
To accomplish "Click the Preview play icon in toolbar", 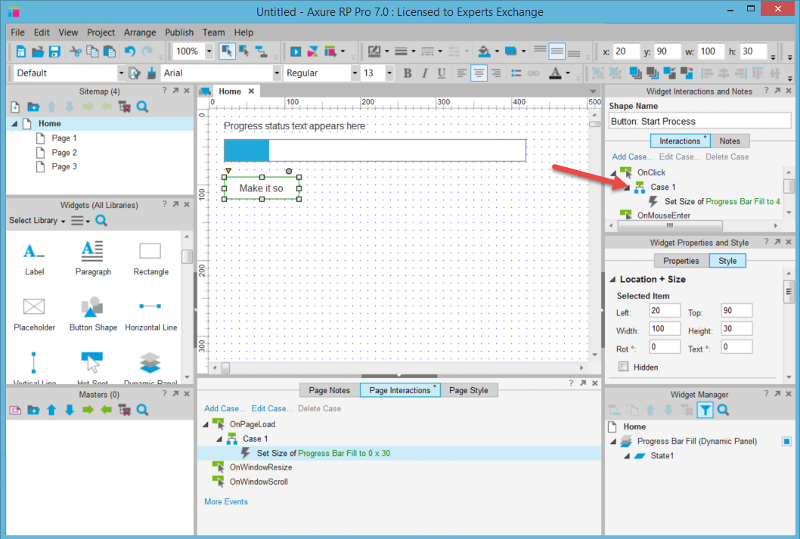I will point(295,51).
